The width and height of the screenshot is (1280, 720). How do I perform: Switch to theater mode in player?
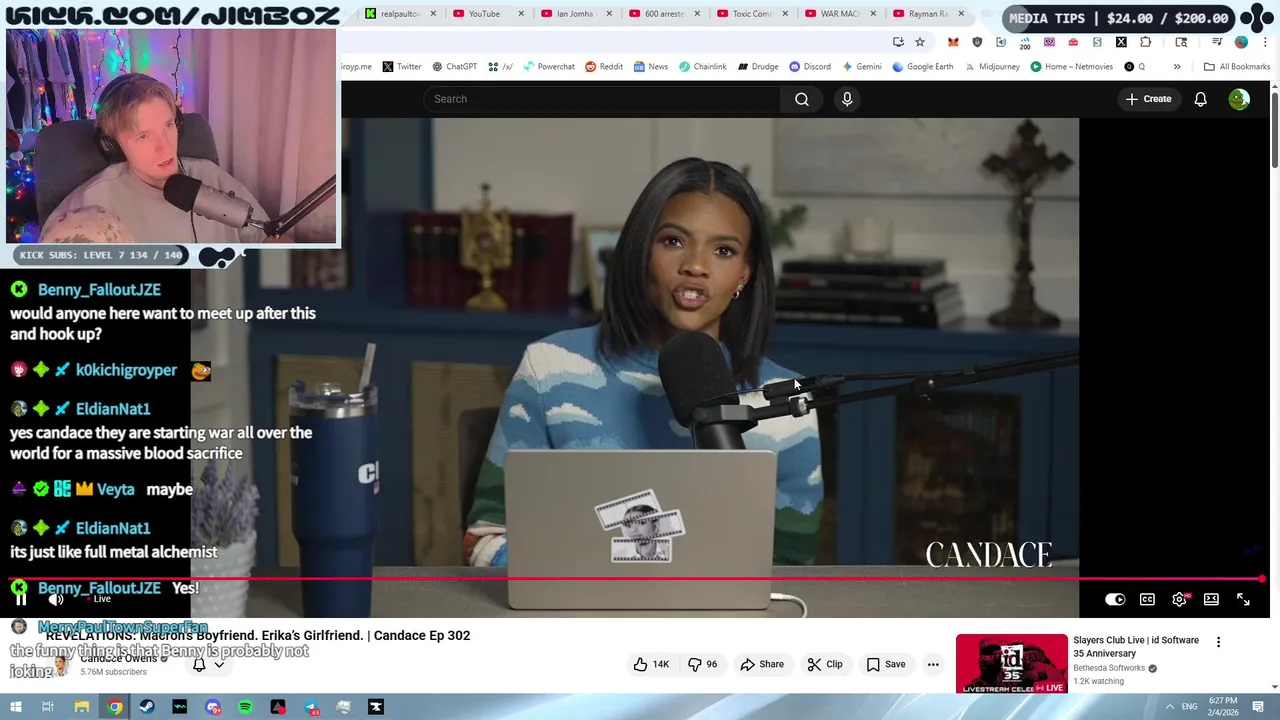click(x=1211, y=599)
